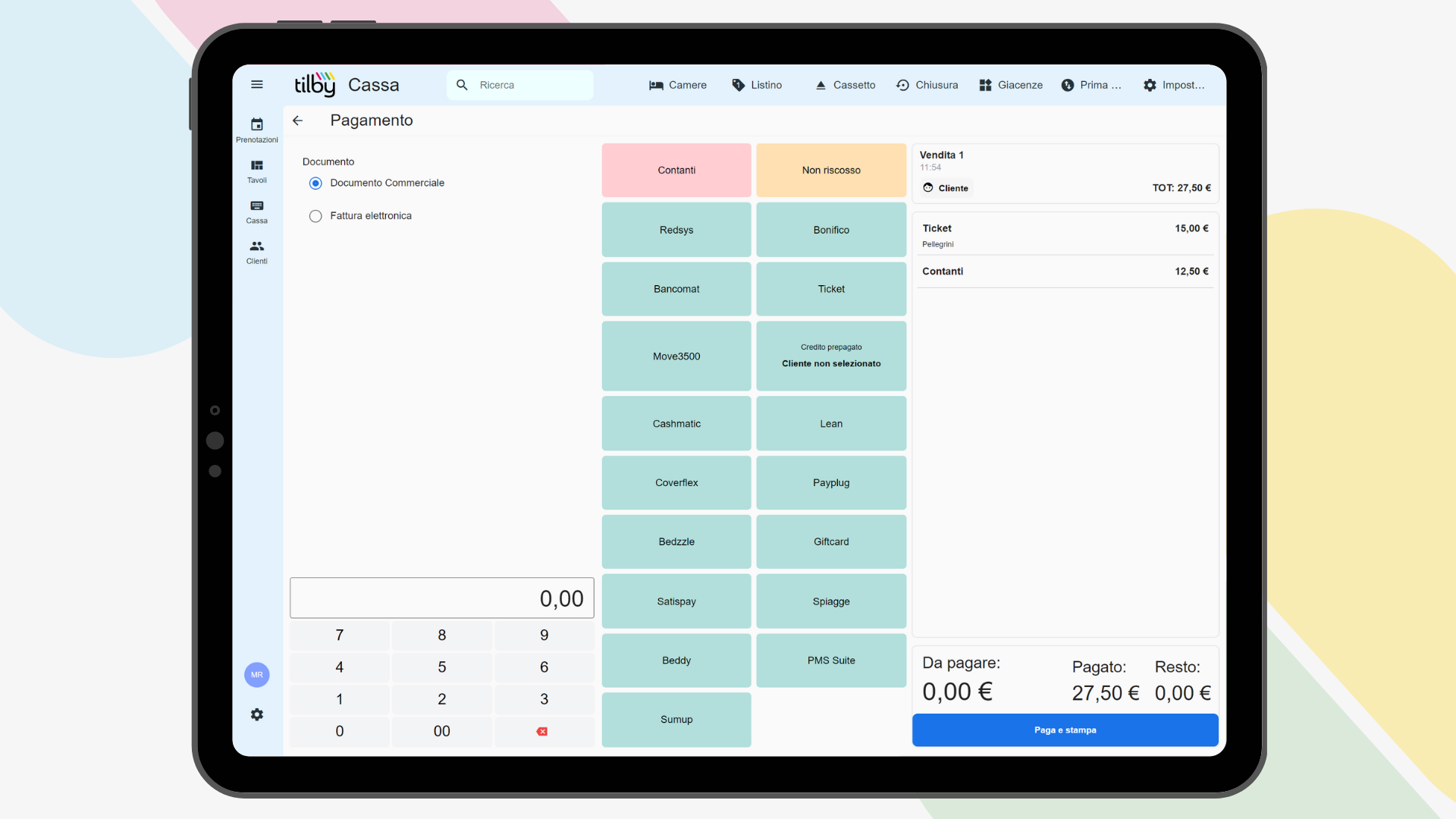Select Spiagge payment button

831,601
